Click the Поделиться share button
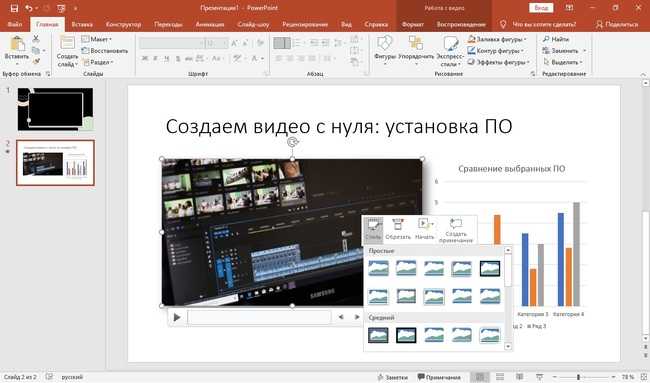The width and height of the screenshot is (650, 383). 617,24
